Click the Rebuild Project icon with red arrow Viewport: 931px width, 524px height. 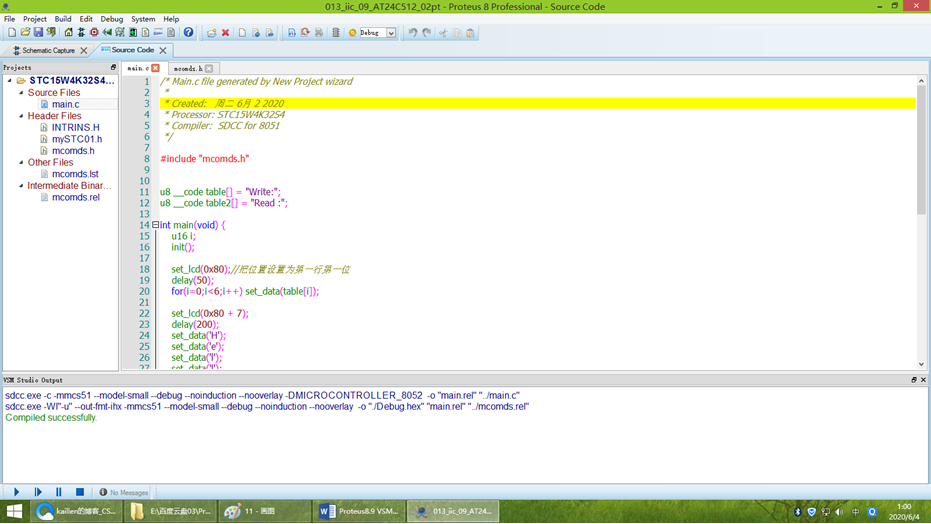click(305, 33)
